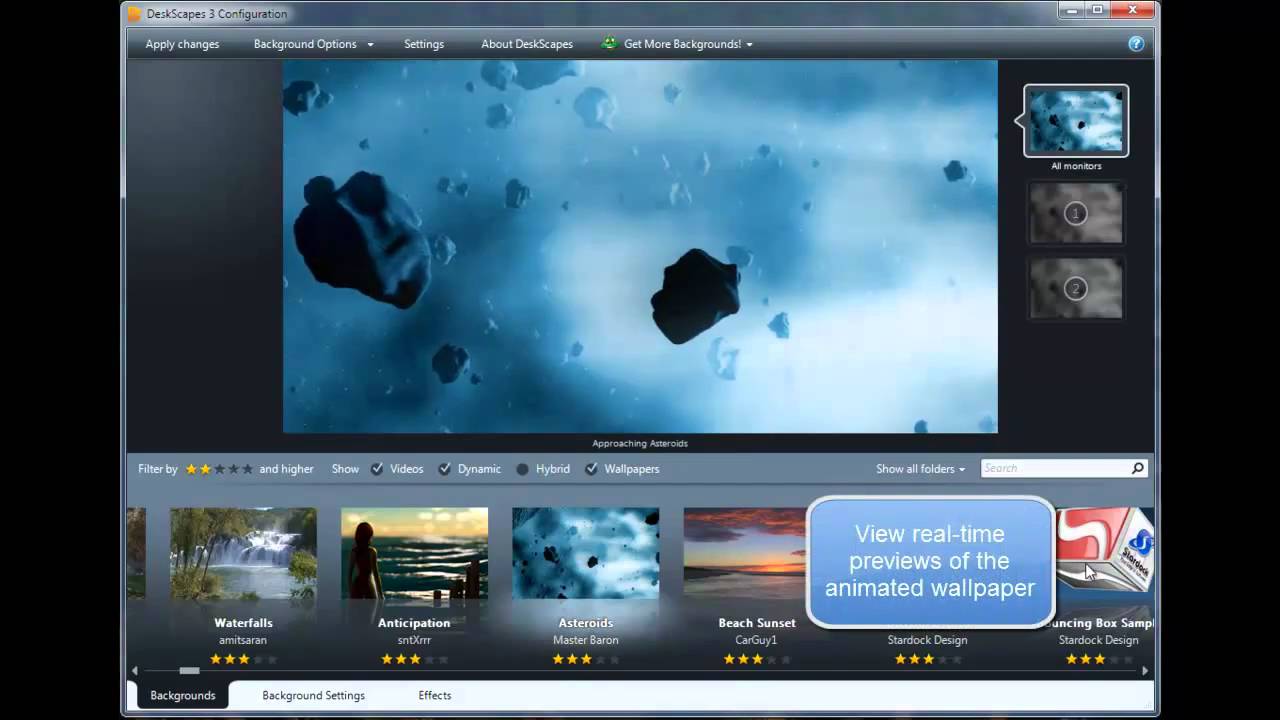Click the star rating under Waterfalls

coord(243,659)
